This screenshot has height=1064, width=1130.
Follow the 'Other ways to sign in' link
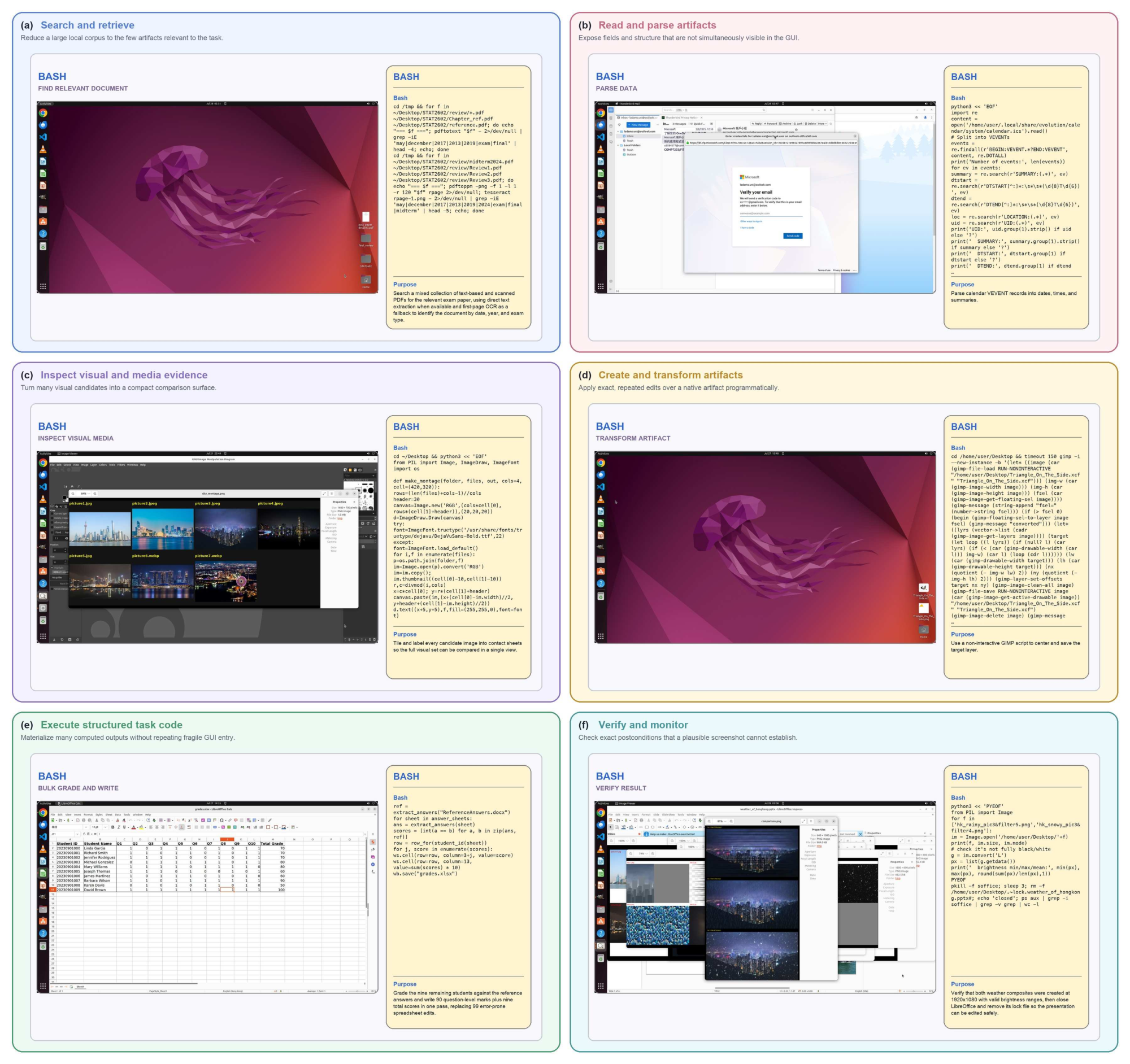[751, 221]
